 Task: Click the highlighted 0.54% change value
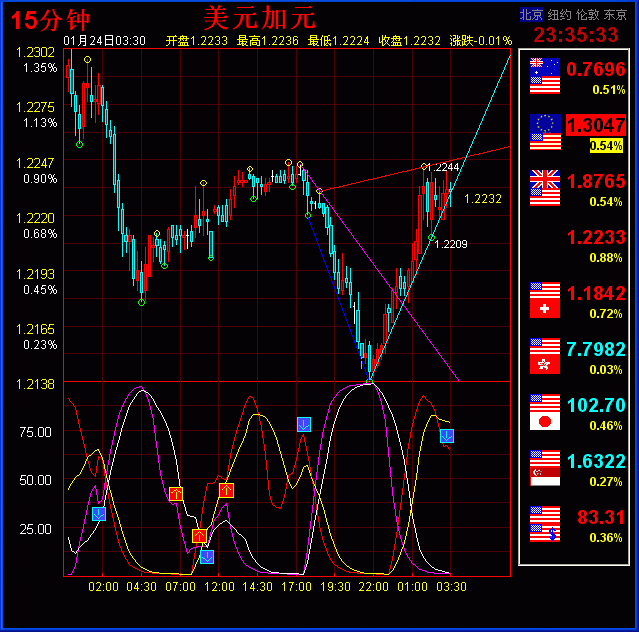[x=606, y=146]
